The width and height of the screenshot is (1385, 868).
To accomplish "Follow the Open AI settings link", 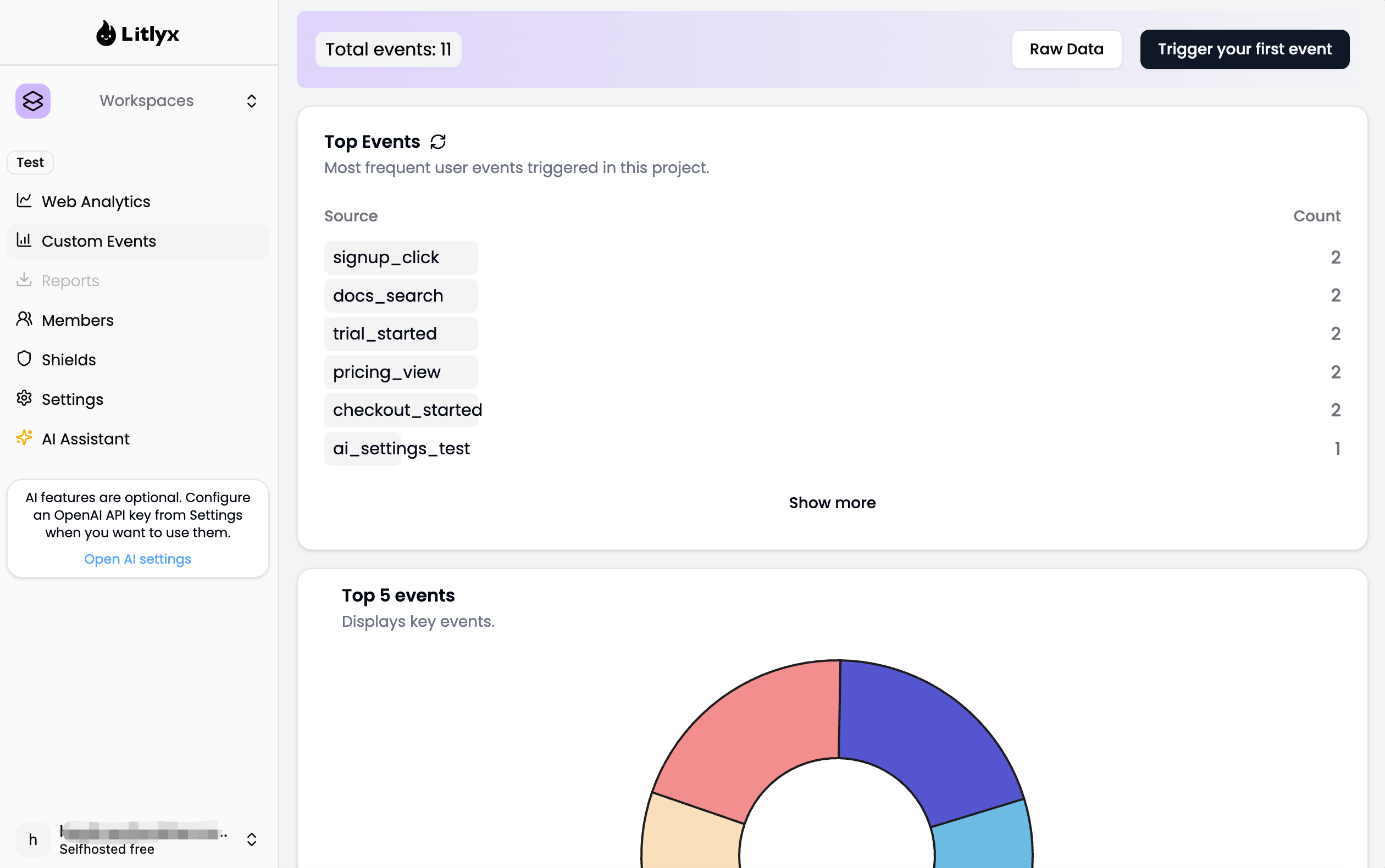I will tap(138, 559).
